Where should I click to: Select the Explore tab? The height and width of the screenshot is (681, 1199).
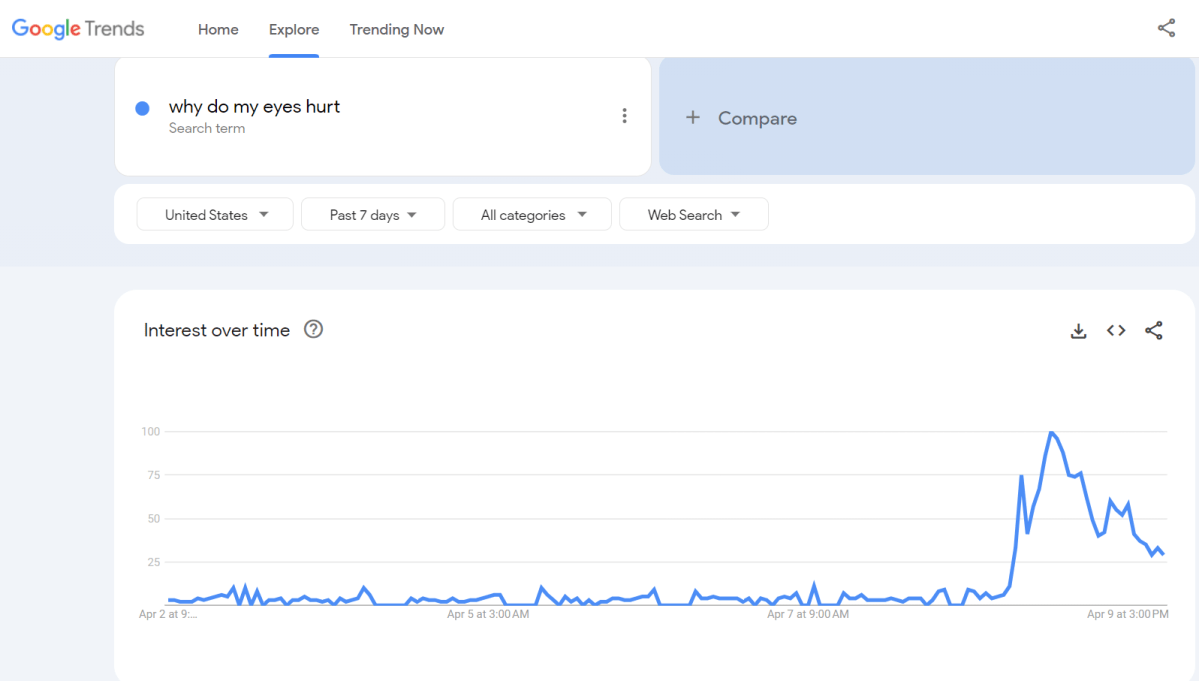click(x=293, y=29)
